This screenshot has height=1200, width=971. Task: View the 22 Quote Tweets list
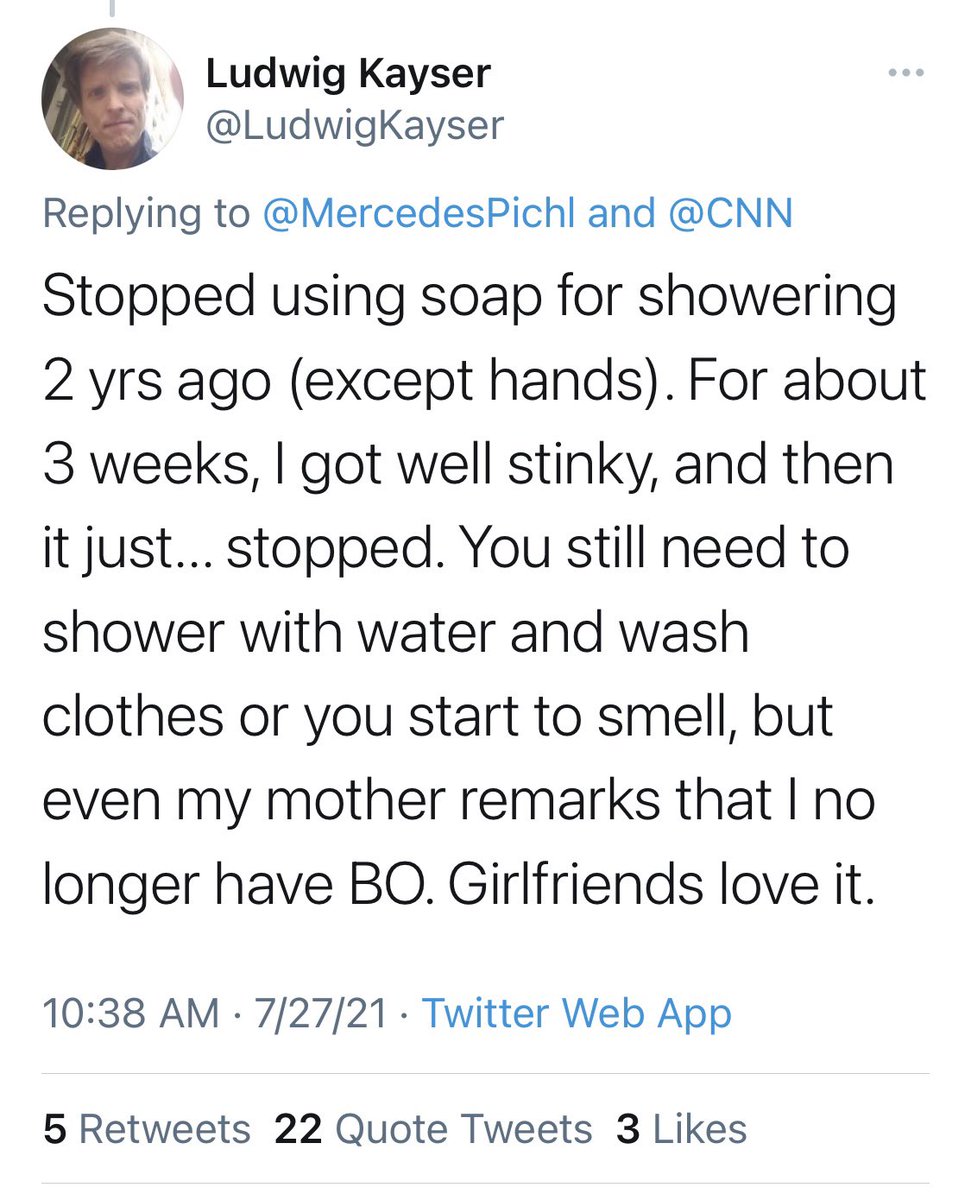(x=433, y=1129)
